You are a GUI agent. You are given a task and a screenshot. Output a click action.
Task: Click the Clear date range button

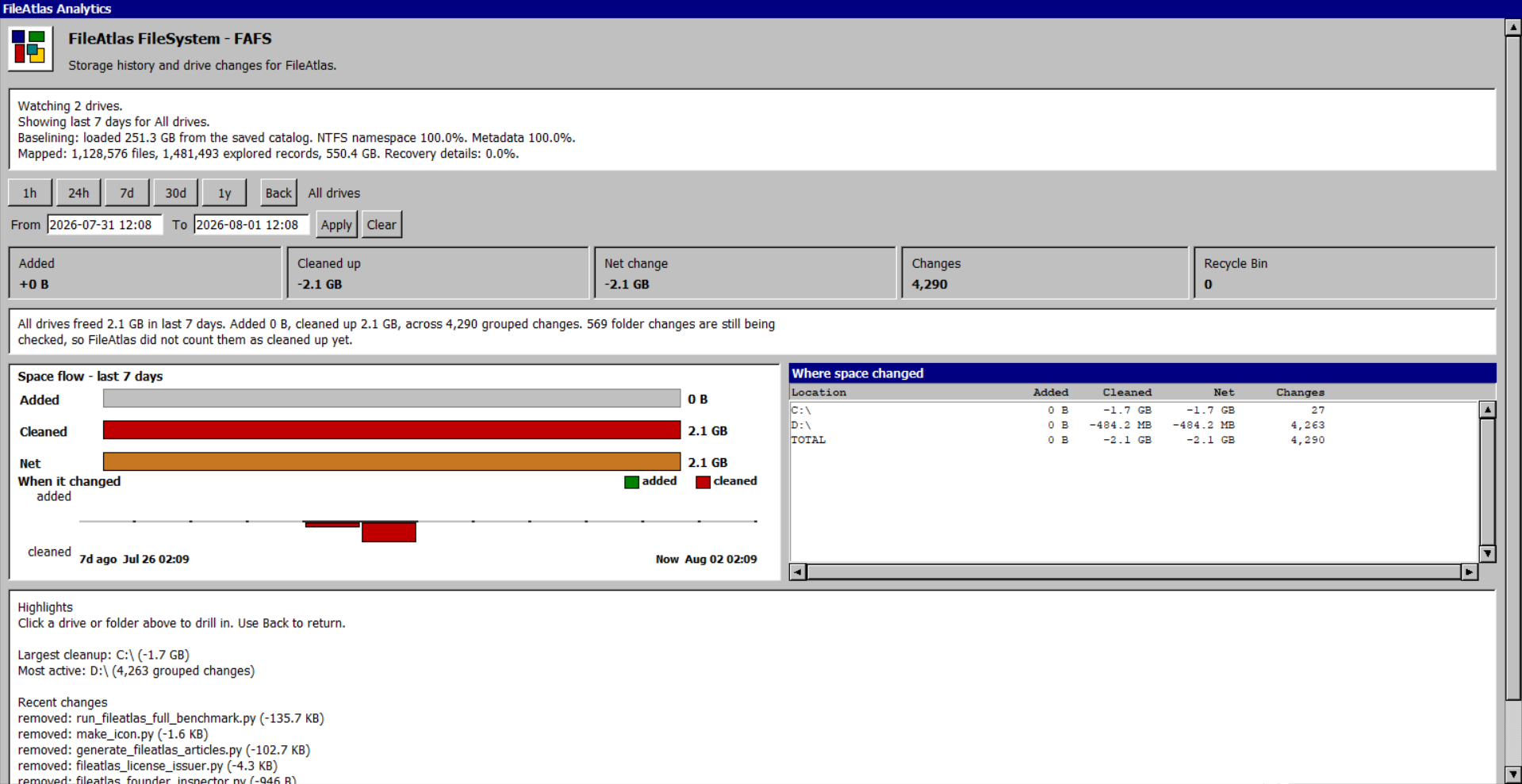point(381,224)
